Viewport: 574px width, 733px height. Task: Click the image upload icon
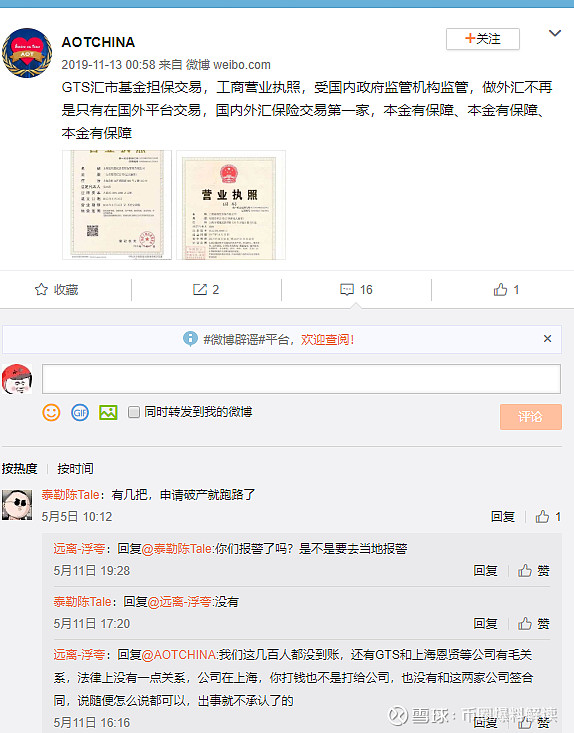(108, 412)
